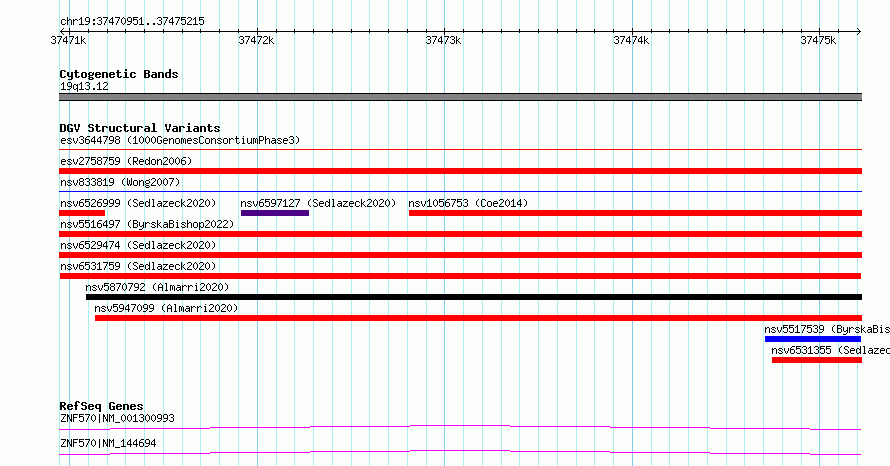Screen dimensions: 890x466
Task: Click the nsv833819 (Wong2007) label
Action: 120,182
